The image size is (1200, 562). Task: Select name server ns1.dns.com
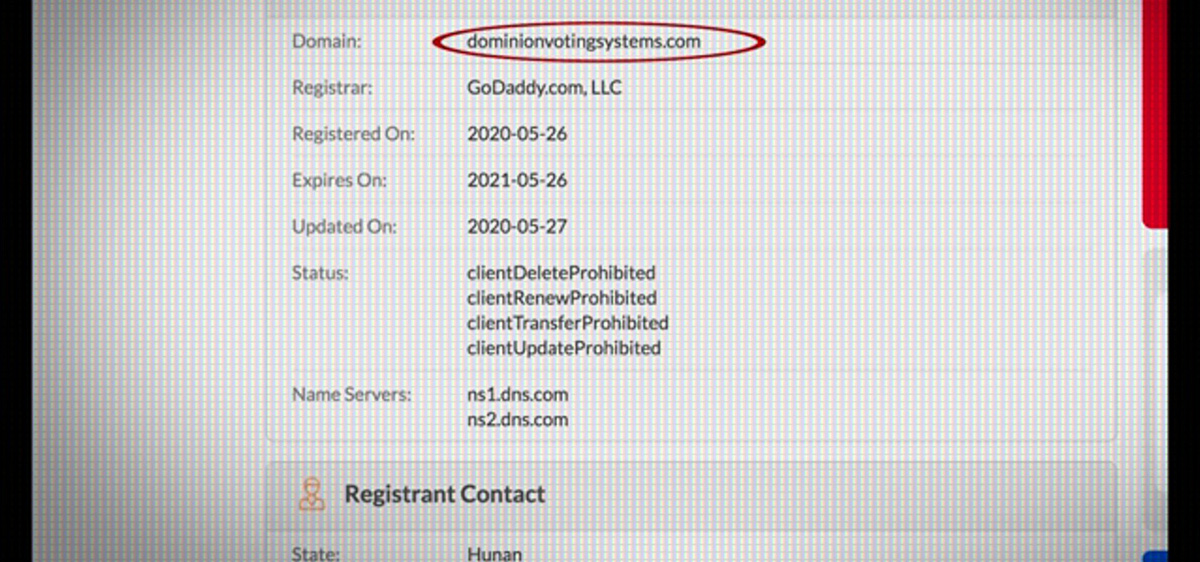pos(517,394)
